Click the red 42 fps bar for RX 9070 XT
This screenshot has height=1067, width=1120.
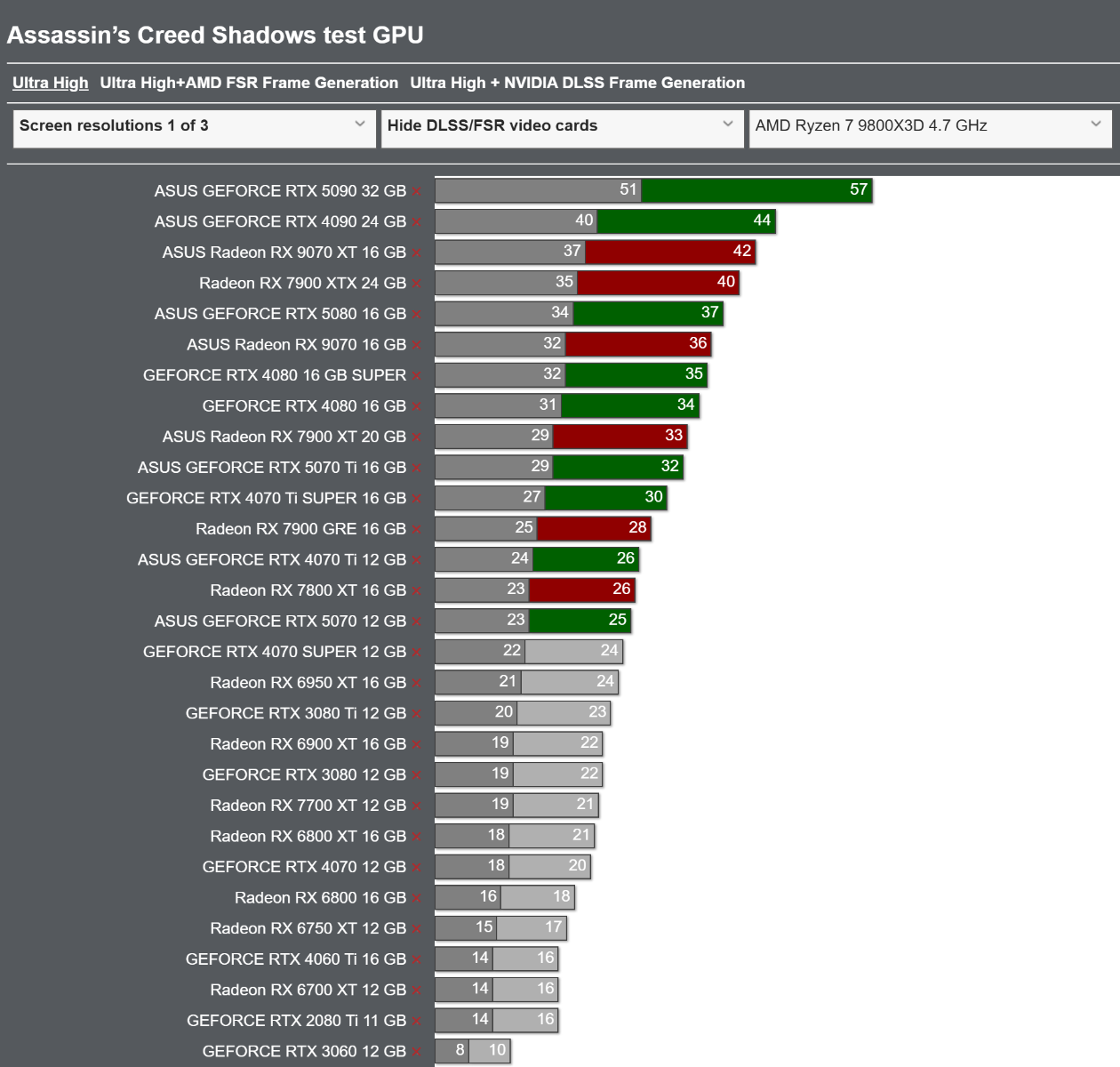(670, 252)
